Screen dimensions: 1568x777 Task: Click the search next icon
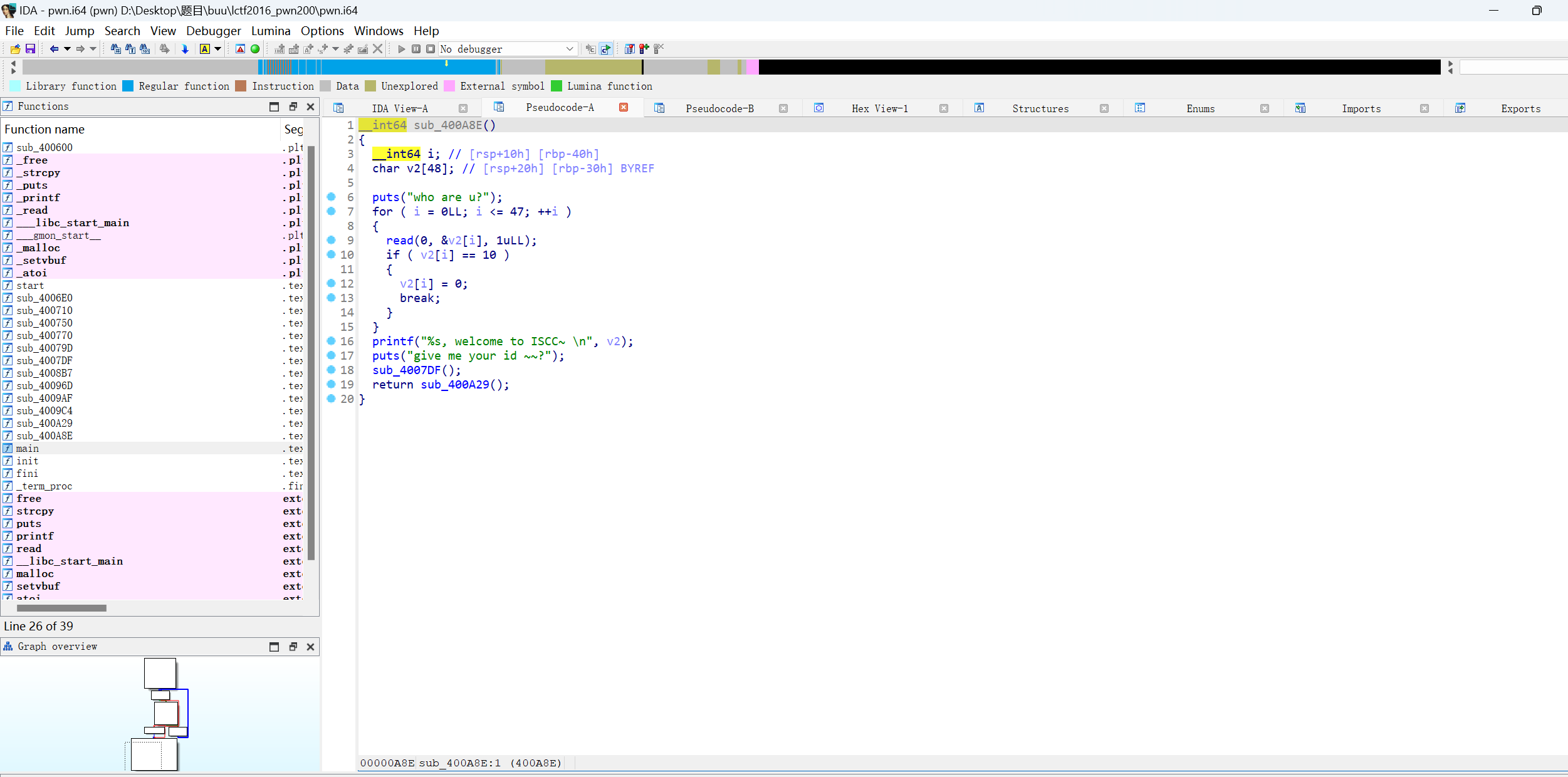[x=165, y=49]
